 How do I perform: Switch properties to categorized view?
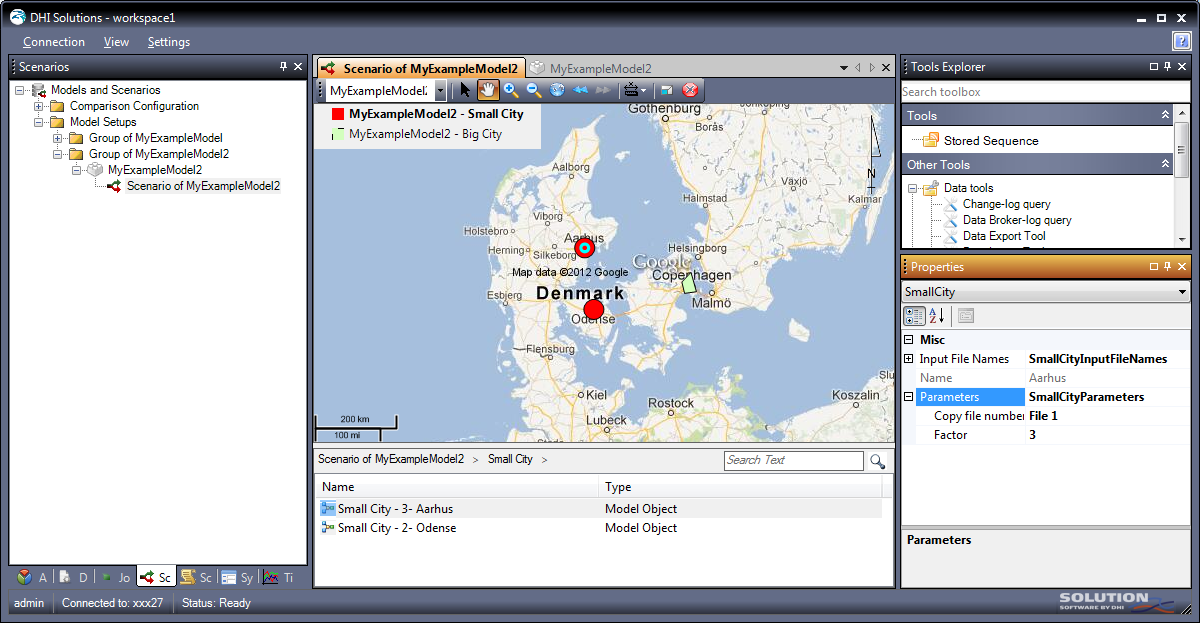point(914,316)
